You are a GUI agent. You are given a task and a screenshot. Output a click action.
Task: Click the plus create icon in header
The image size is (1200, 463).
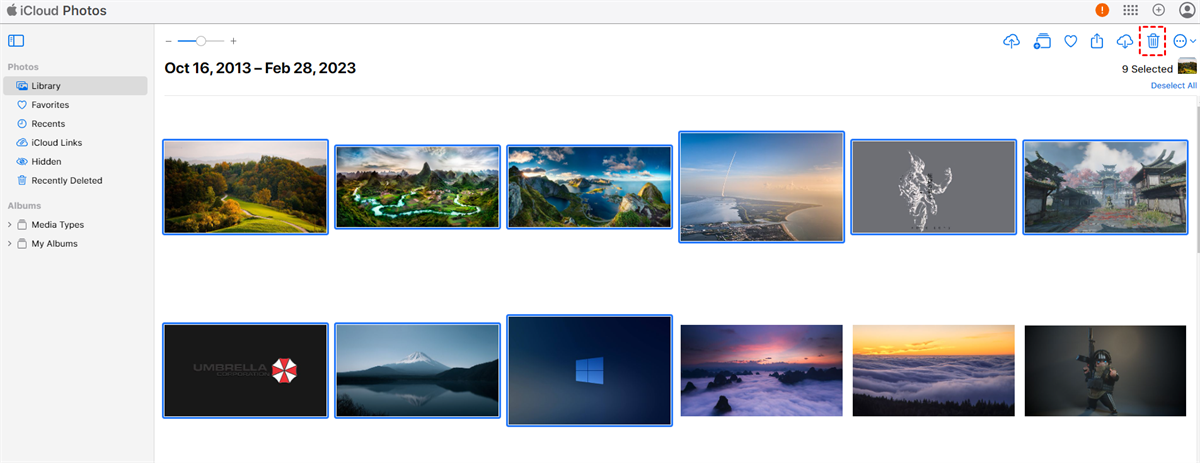pyautogui.click(x=1158, y=10)
